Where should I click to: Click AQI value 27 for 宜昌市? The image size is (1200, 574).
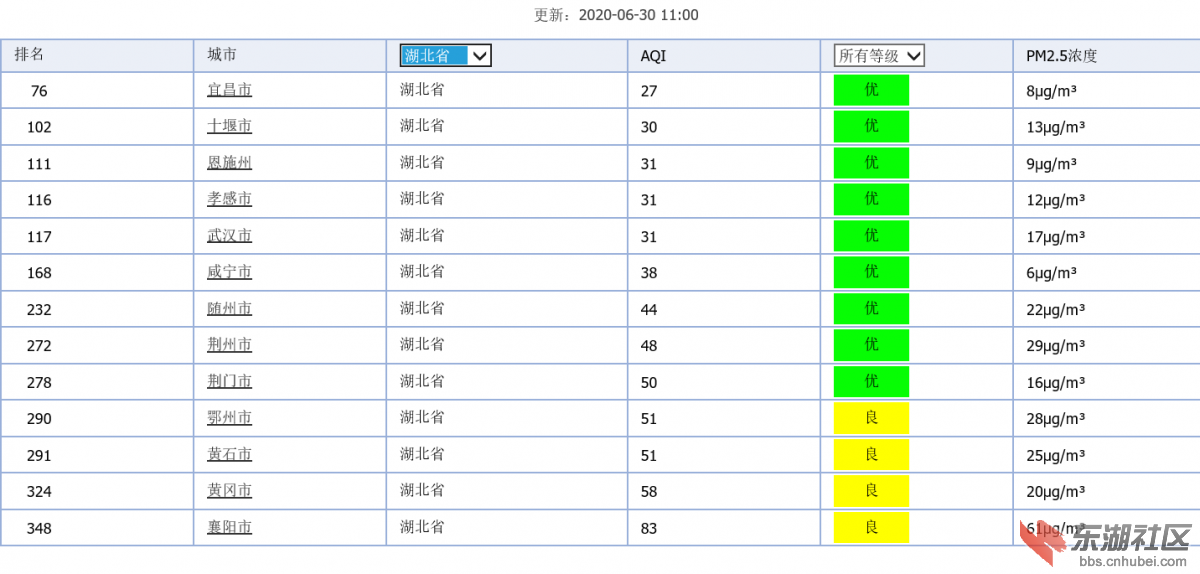pyautogui.click(x=649, y=91)
